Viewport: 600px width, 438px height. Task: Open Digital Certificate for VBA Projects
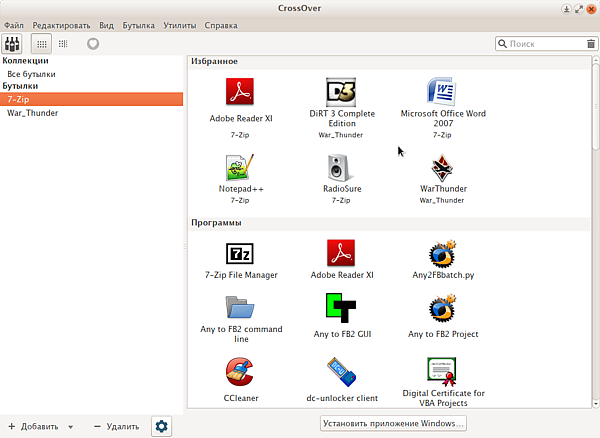442,371
